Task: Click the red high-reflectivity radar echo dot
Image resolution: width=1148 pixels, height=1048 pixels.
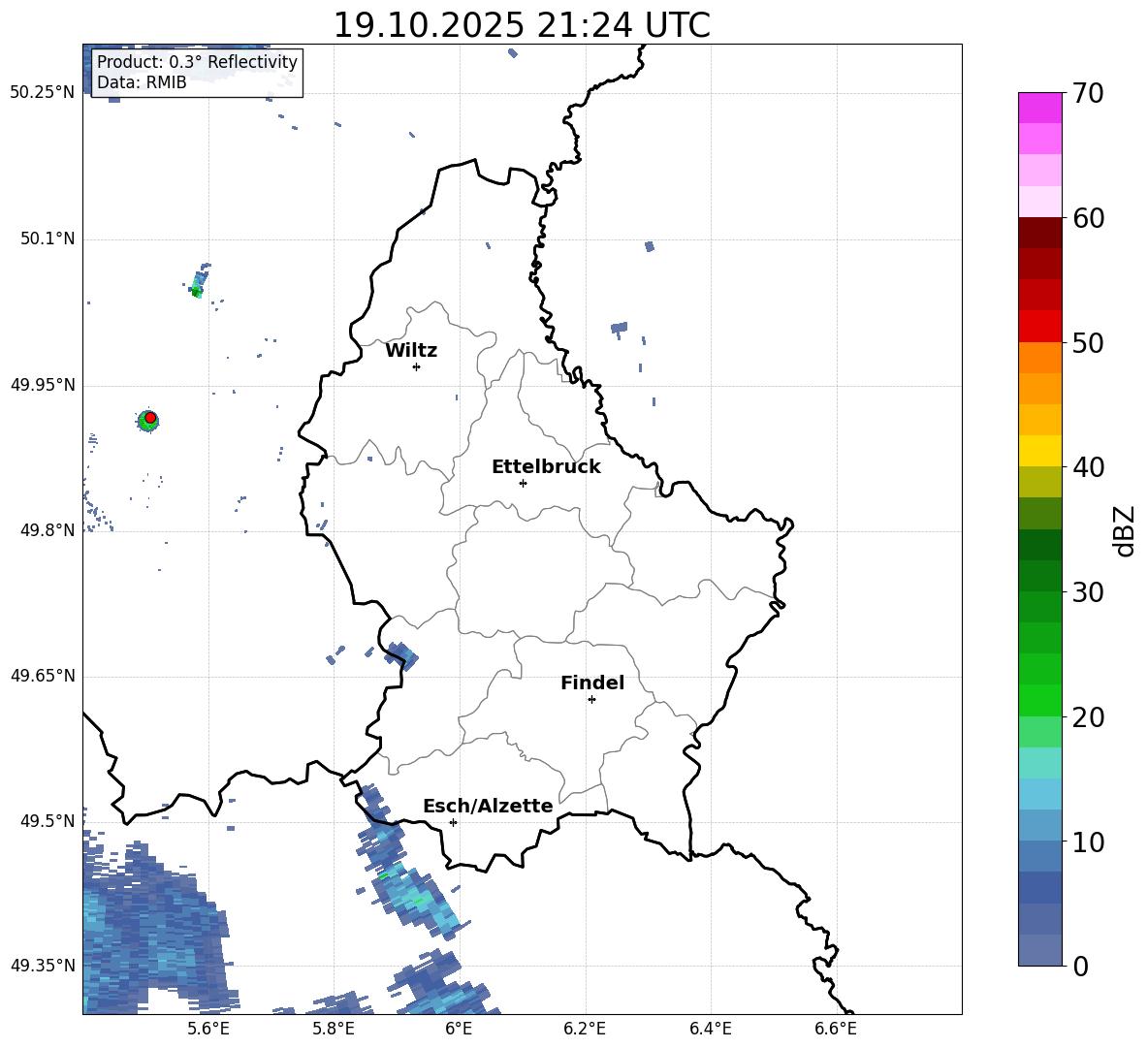Action: click(x=150, y=418)
